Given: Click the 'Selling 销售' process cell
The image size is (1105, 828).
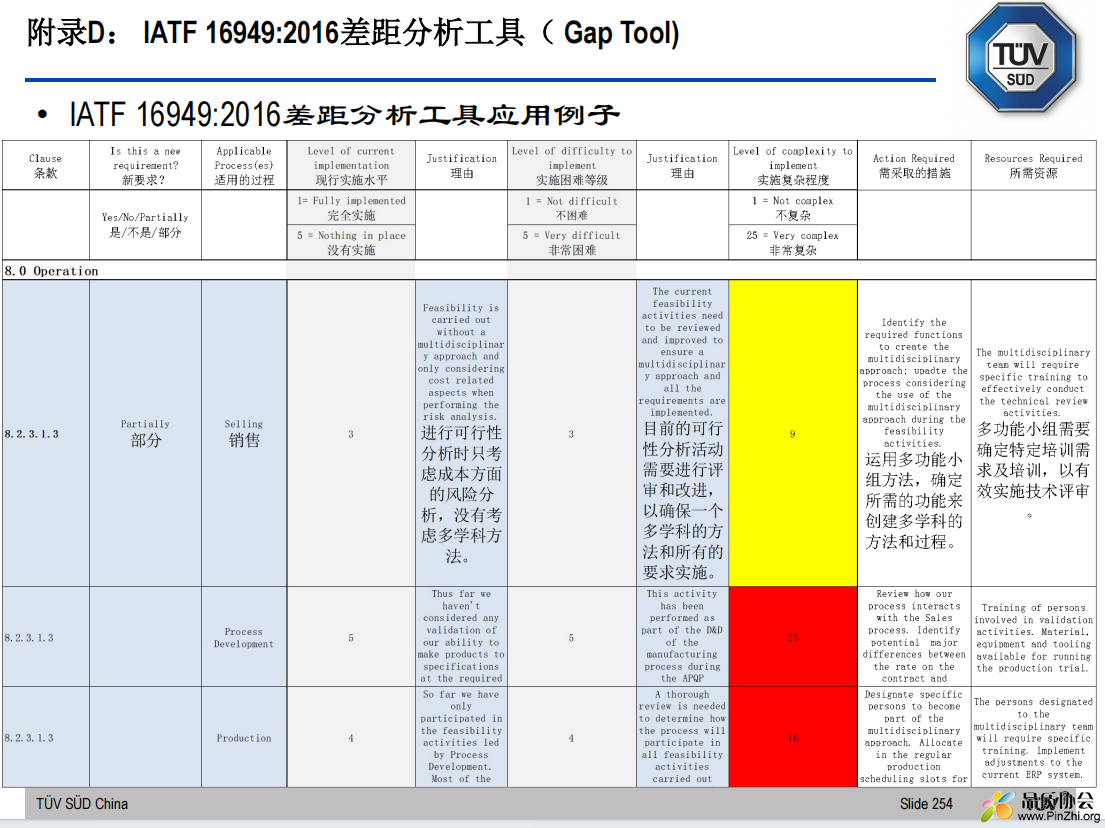Looking at the screenshot, I should [x=244, y=433].
